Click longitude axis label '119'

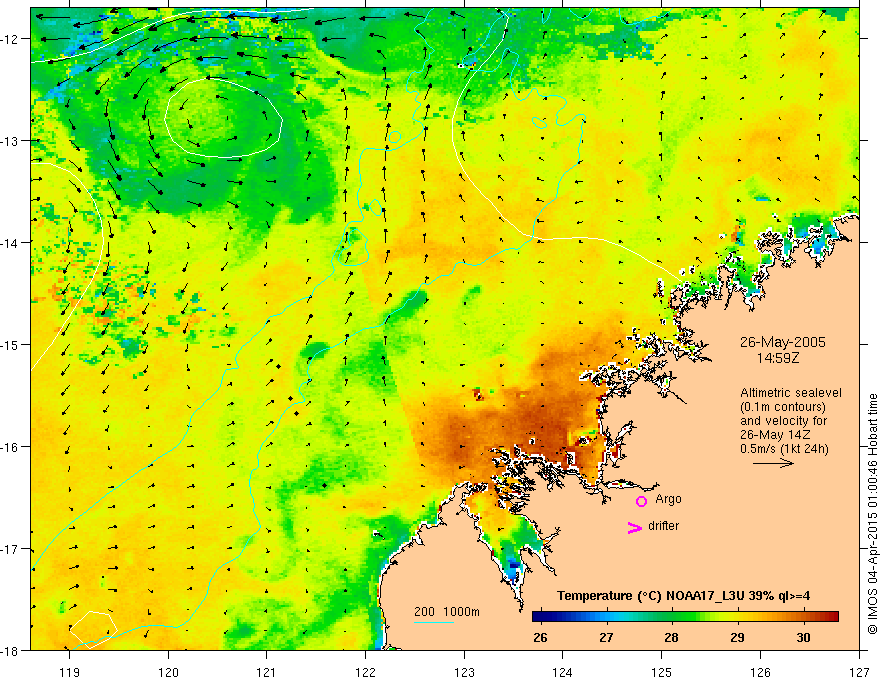[70, 672]
